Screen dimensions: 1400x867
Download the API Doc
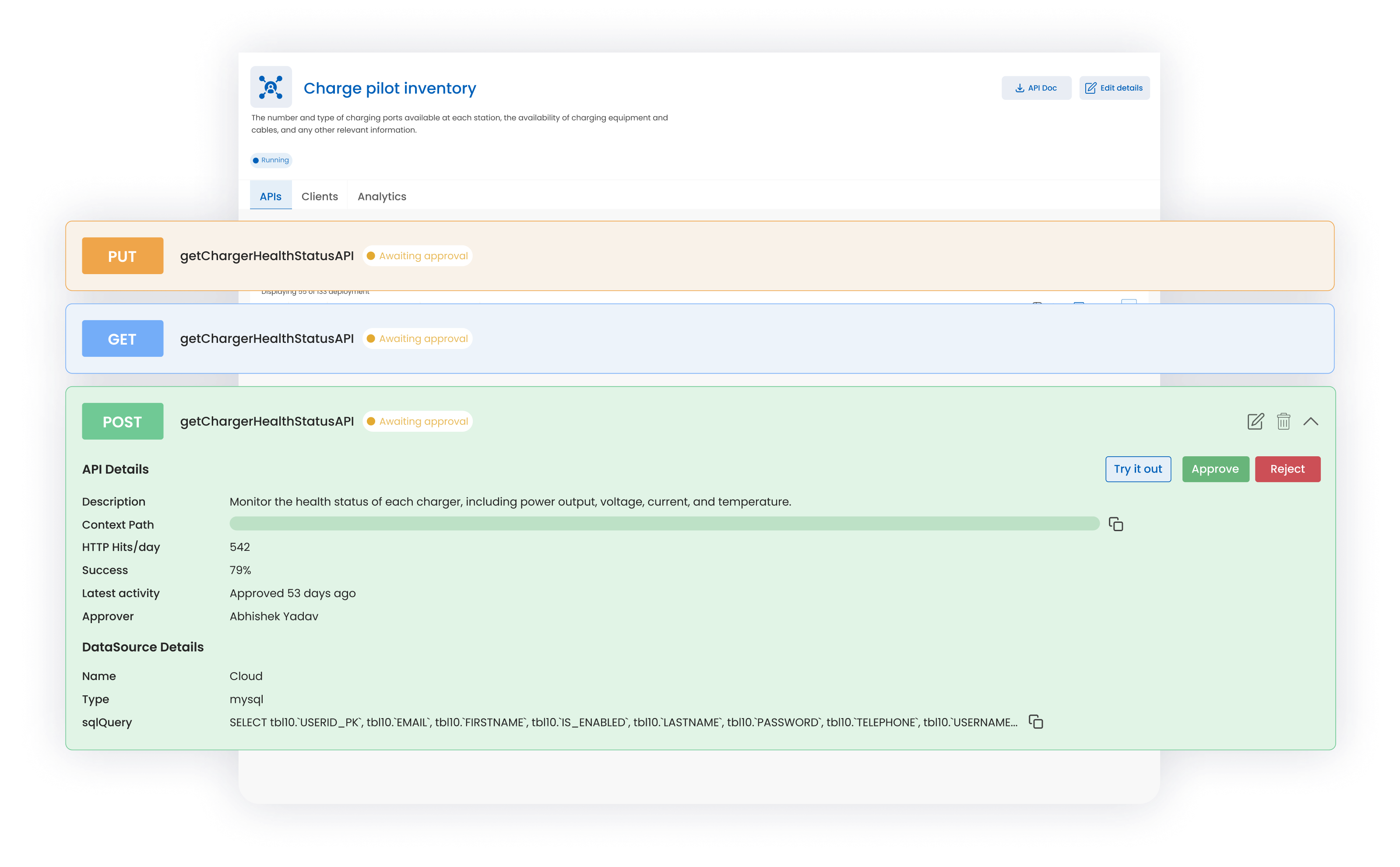pyautogui.click(x=1037, y=88)
